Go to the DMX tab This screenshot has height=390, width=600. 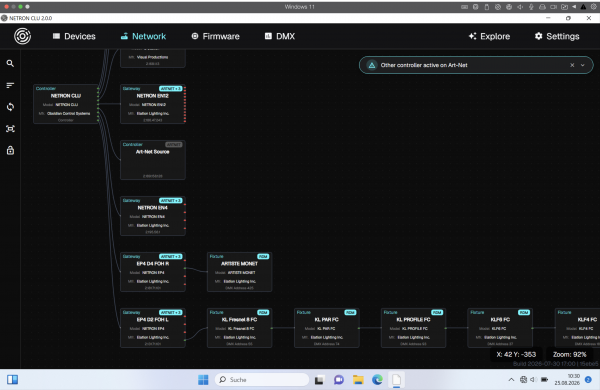click(280, 36)
